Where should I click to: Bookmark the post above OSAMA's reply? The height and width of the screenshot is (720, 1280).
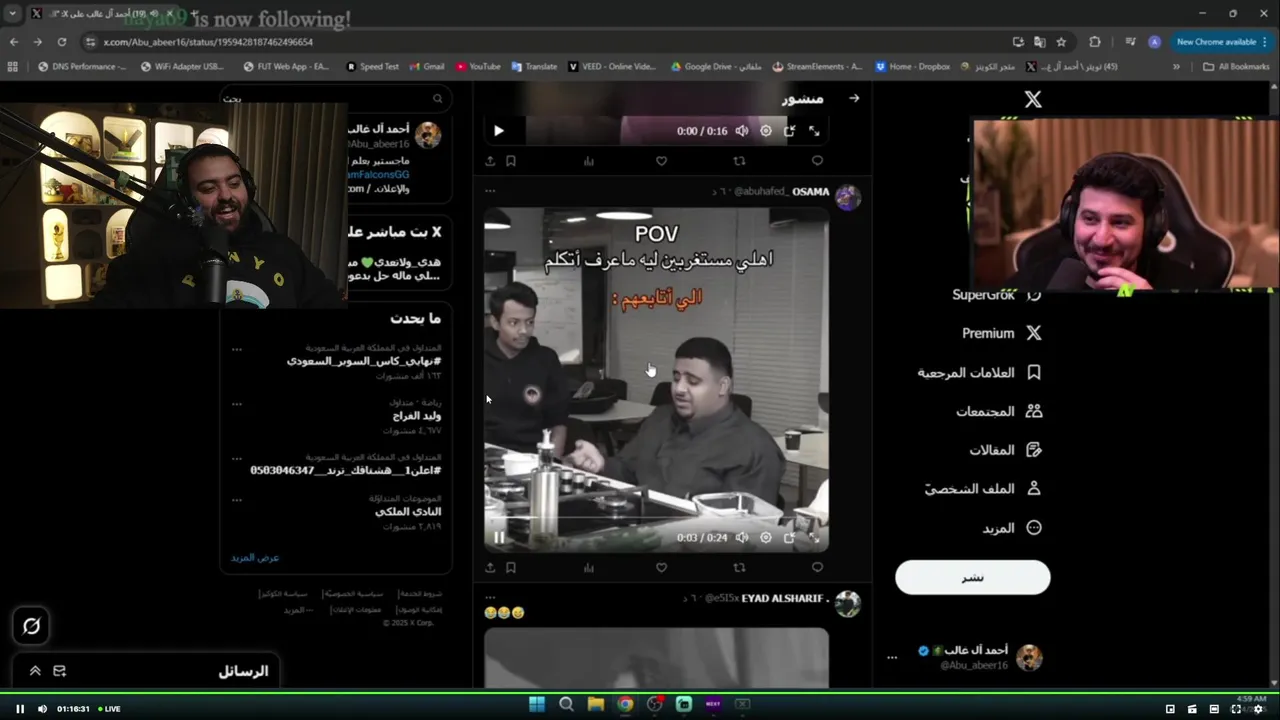tap(511, 160)
